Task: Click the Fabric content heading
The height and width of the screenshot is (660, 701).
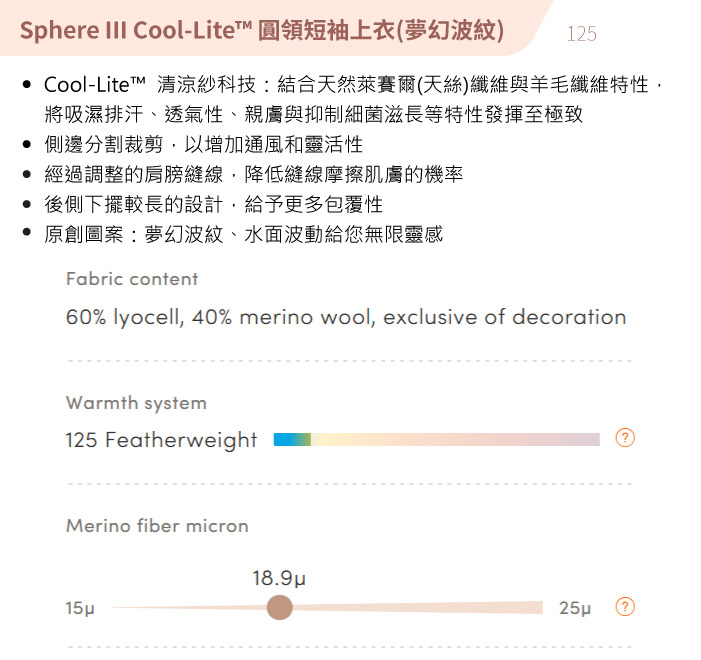Action: (x=132, y=279)
